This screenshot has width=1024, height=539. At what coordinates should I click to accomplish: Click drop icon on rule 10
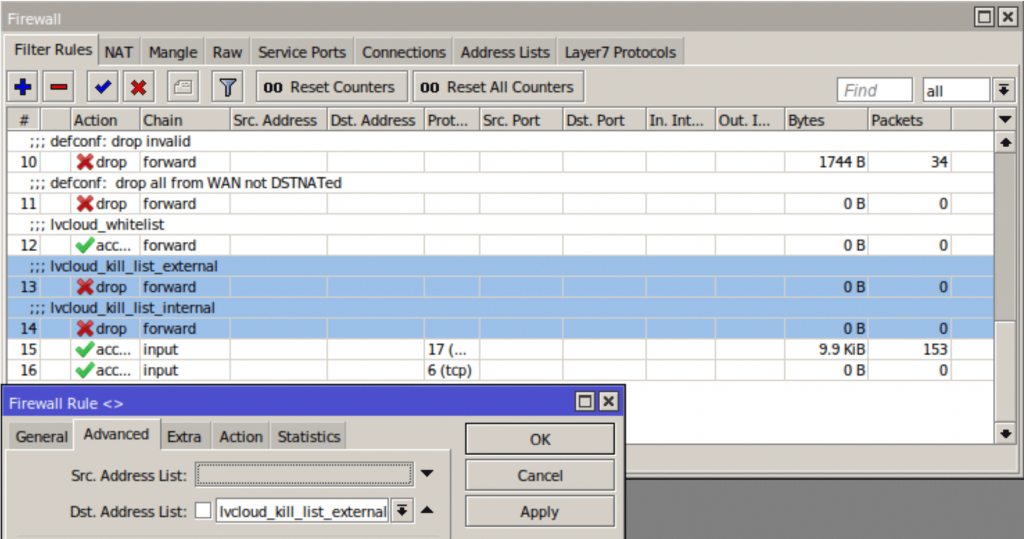(85, 162)
